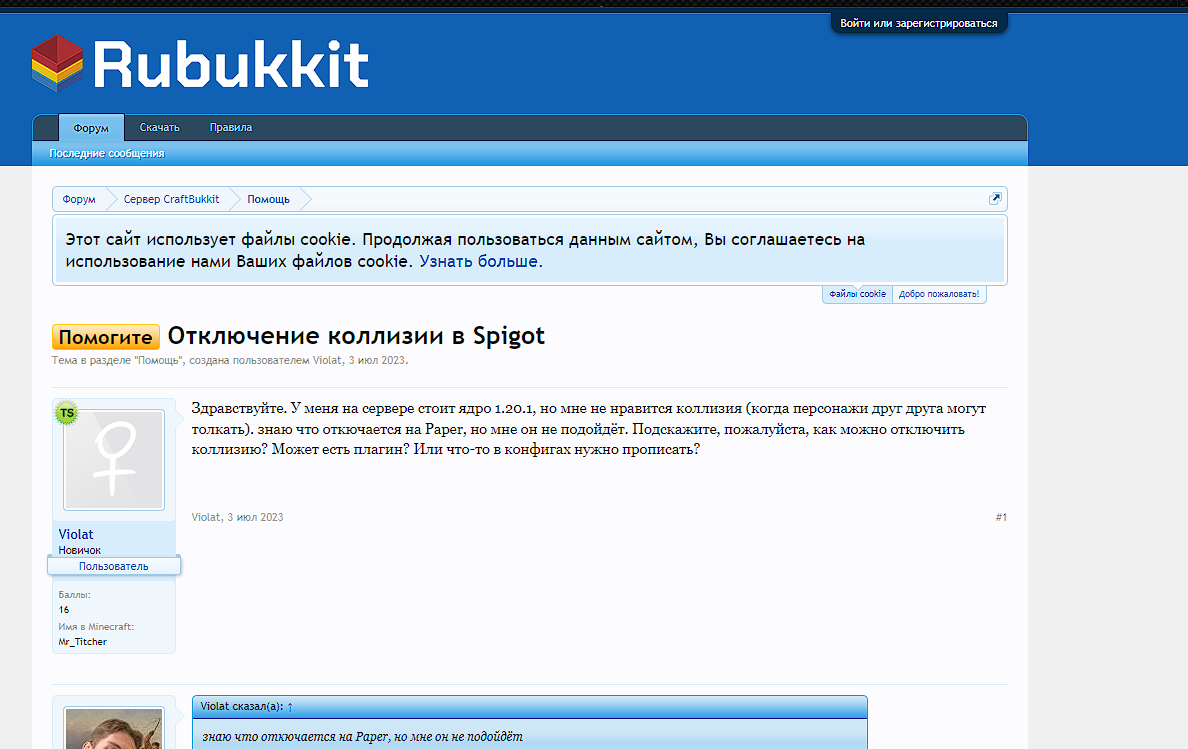Click the up arrow in Violat quote header
The width and height of the screenshot is (1188, 749).
(x=289, y=707)
